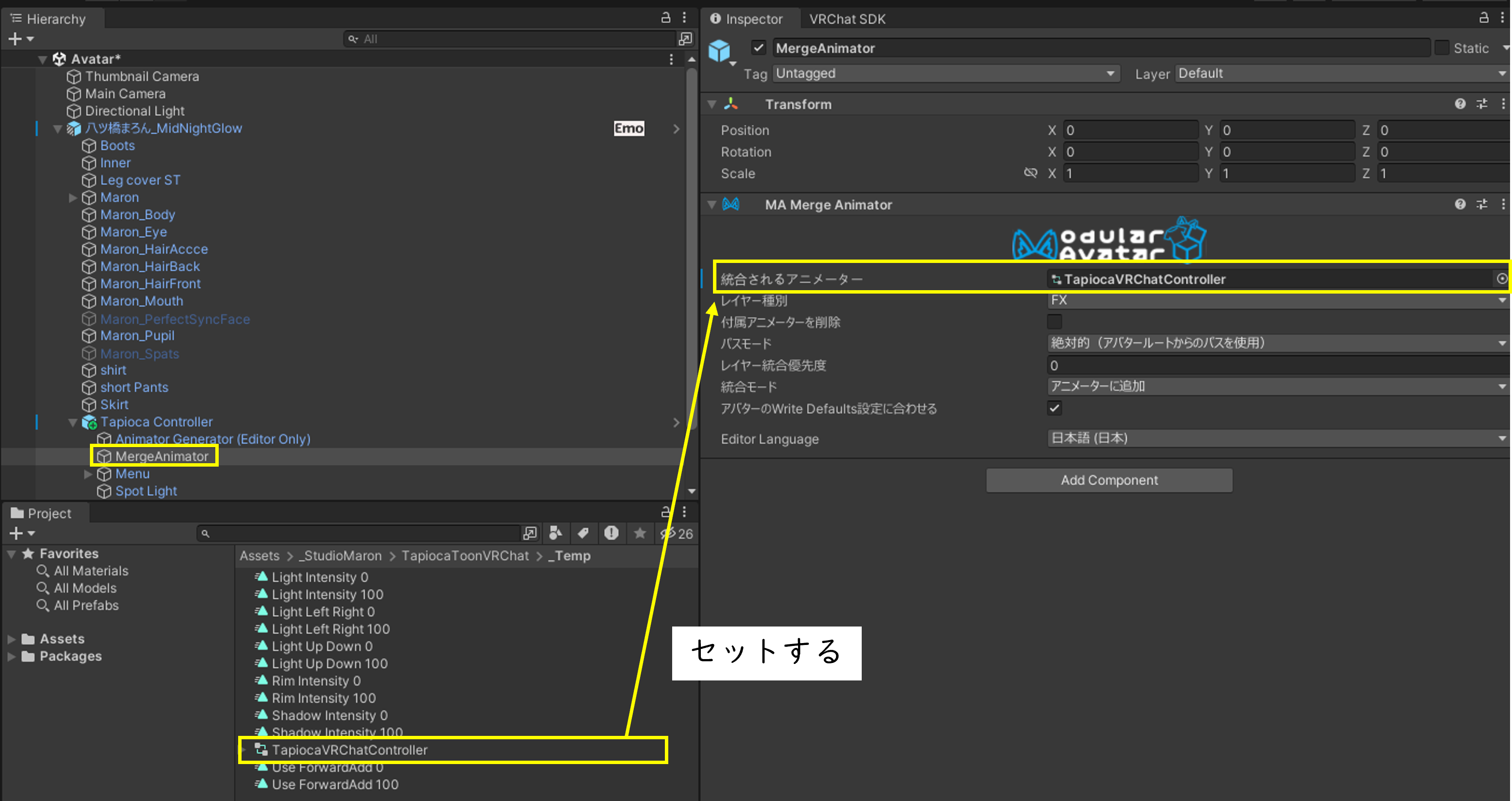Toggle scale constrained proportions link icon
The height and width of the screenshot is (801, 1512).
tap(1030, 173)
